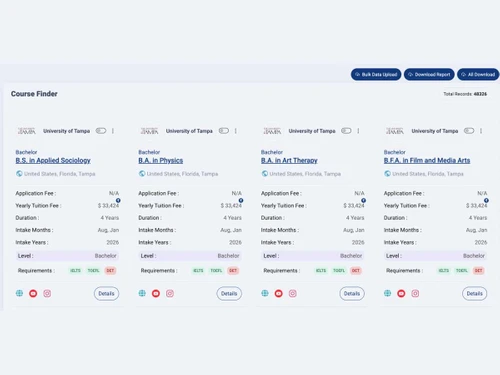Click IELTS requirement tag on Applied Sociology card
Viewport: 500px width, 375px height.
(x=75, y=270)
